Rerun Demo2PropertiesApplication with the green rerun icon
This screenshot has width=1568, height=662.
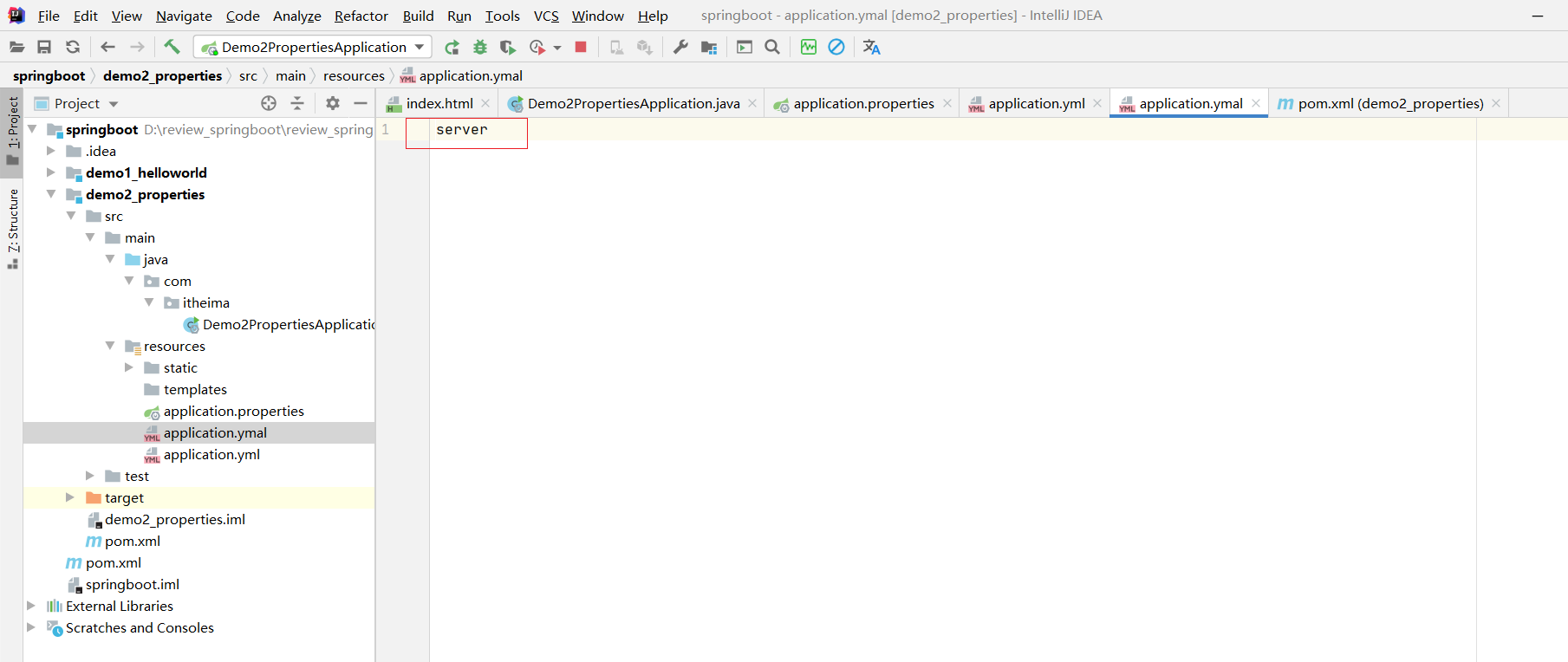coord(452,48)
